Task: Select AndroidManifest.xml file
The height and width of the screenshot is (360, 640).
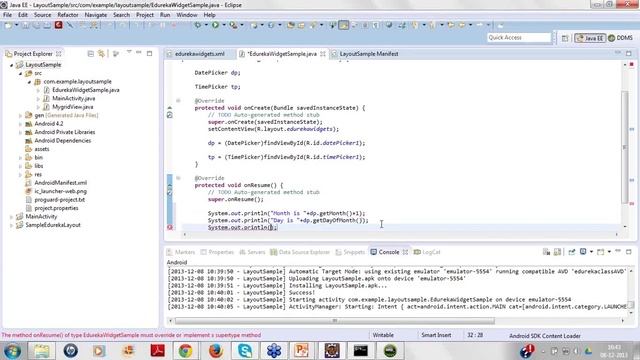Action: click(60, 183)
